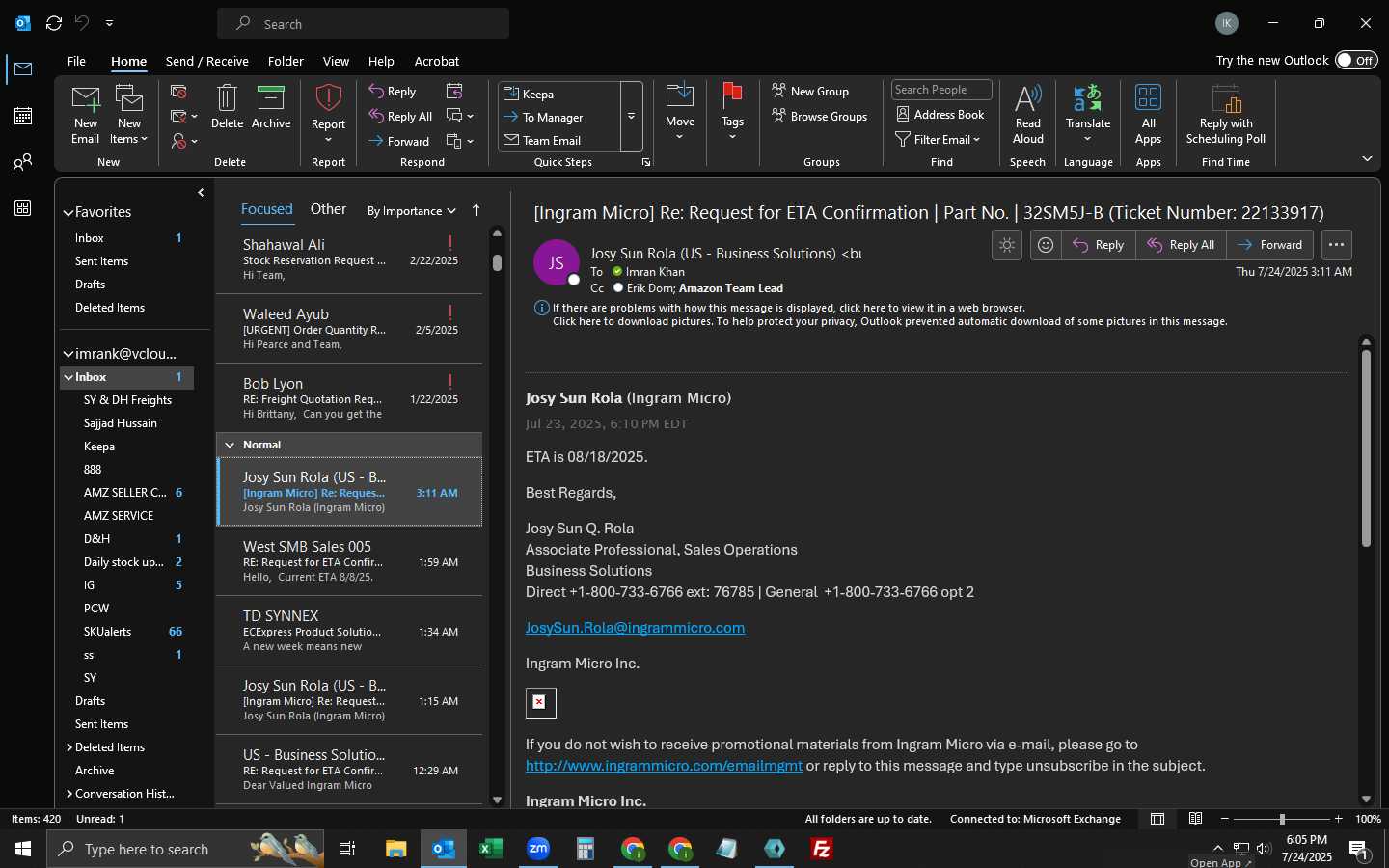Open the Filter Email dropdown
This screenshot has width=1389, height=868.
pos(938,140)
